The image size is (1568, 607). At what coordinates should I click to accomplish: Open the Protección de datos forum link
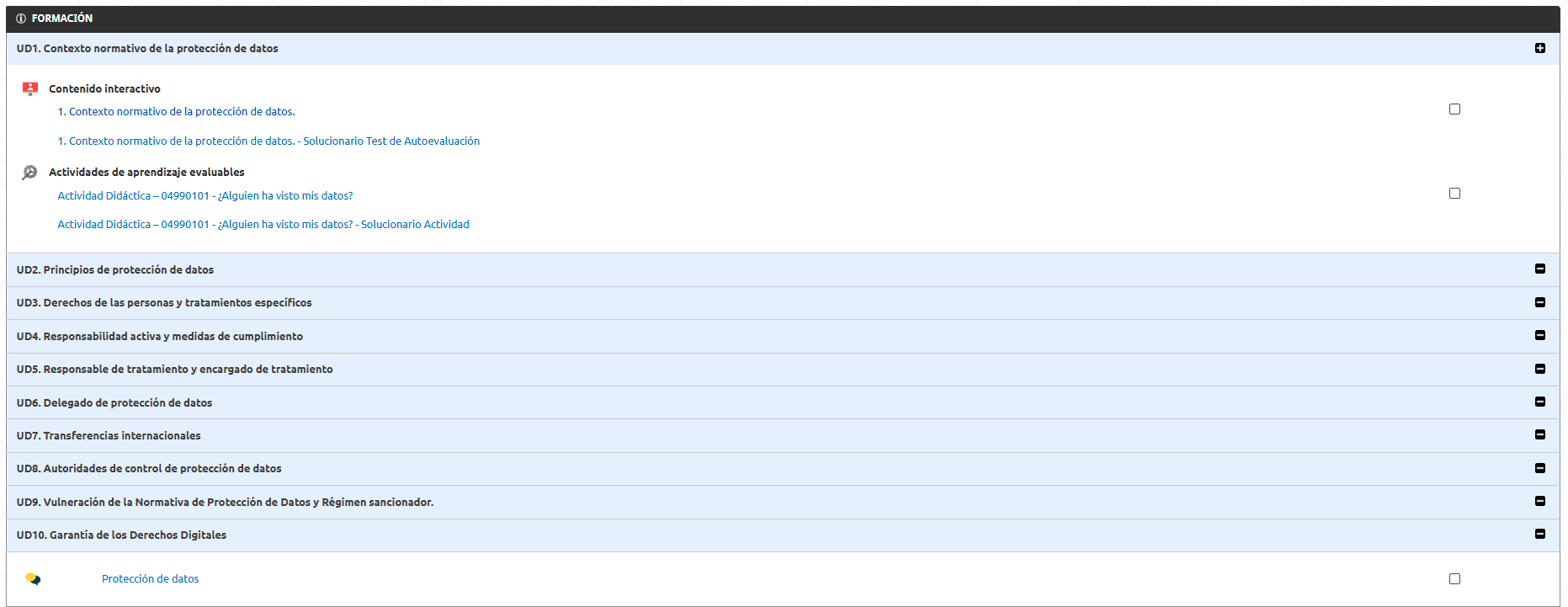(150, 578)
